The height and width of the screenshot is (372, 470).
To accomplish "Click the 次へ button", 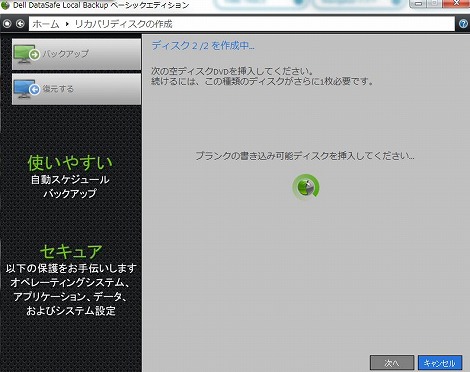I will 392,363.
